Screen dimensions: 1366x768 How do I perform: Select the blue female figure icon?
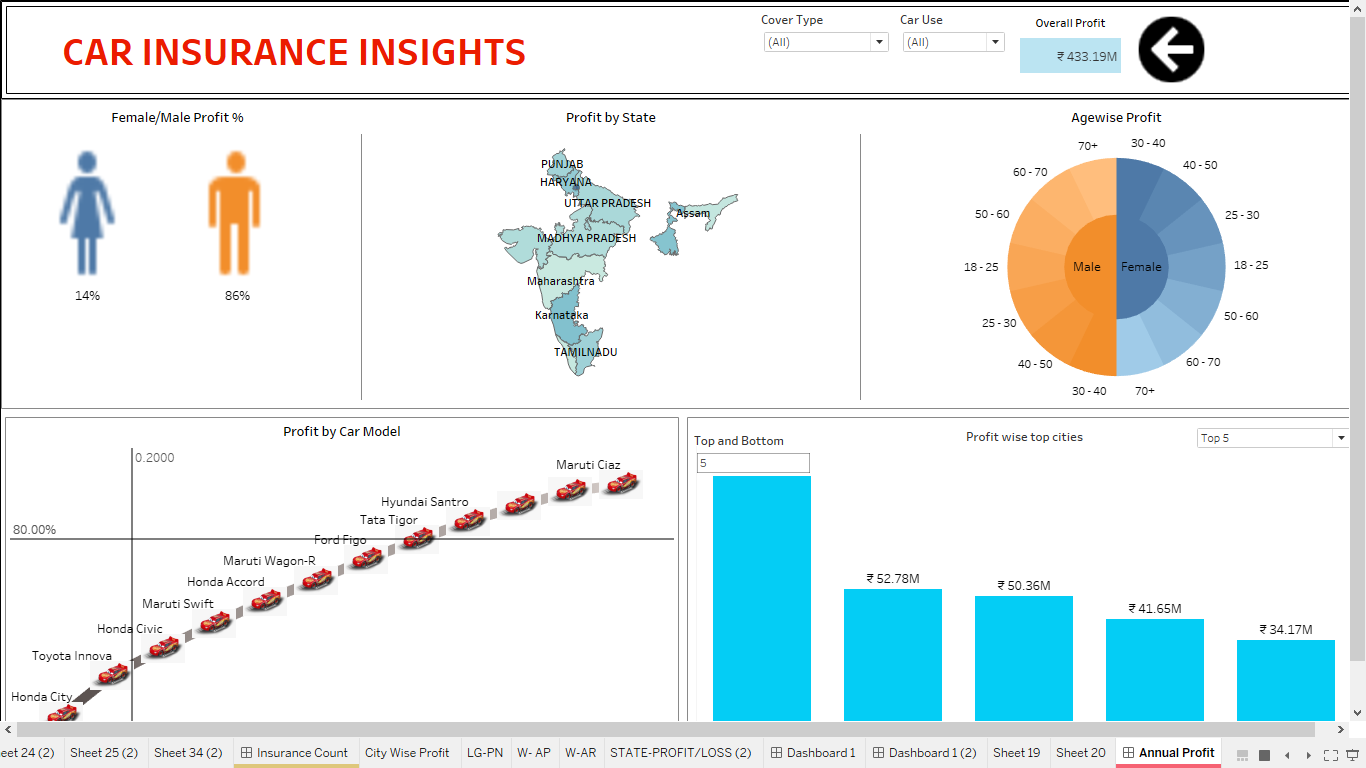pyautogui.click(x=87, y=213)
